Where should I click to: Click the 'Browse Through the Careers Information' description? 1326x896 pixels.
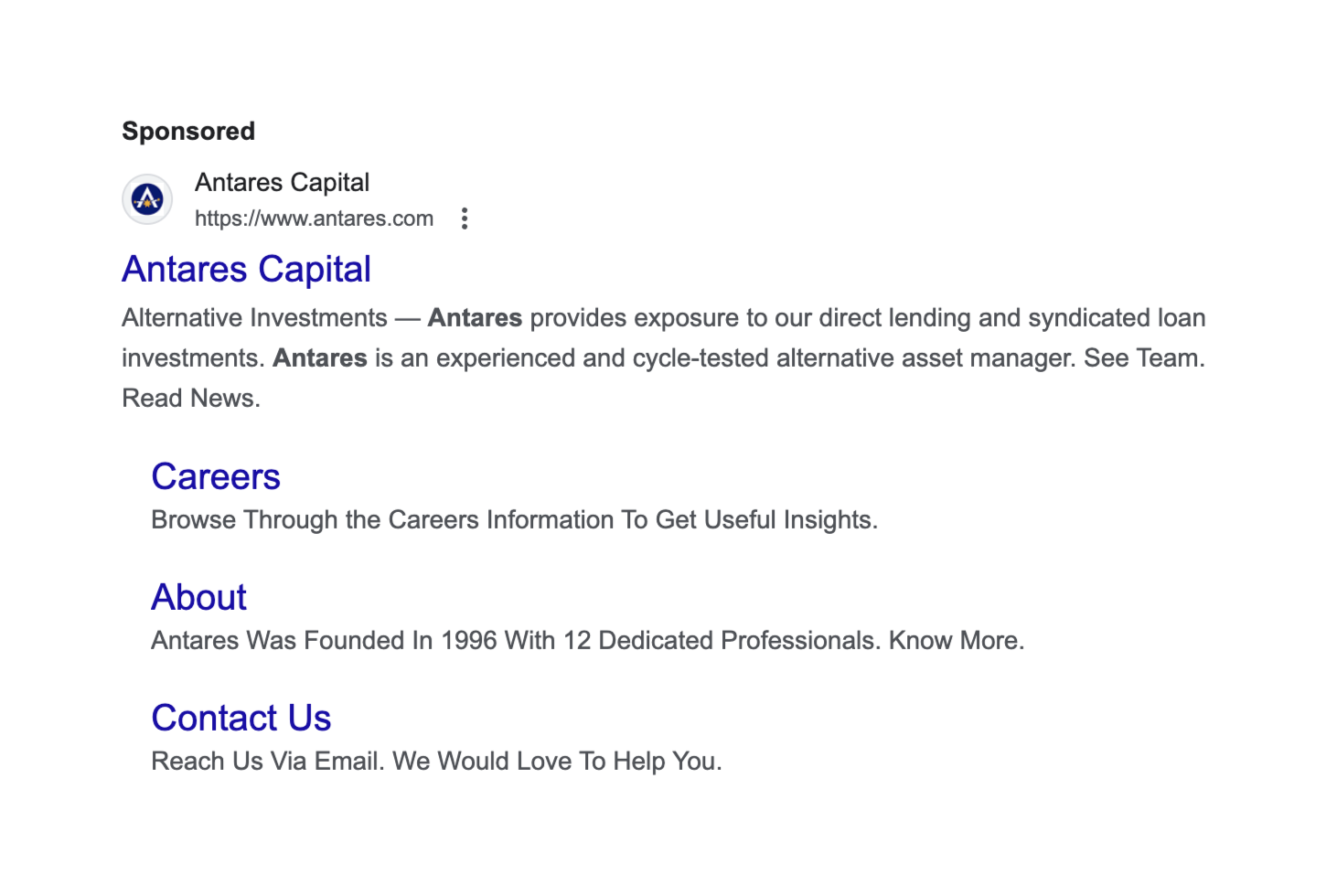514,519
